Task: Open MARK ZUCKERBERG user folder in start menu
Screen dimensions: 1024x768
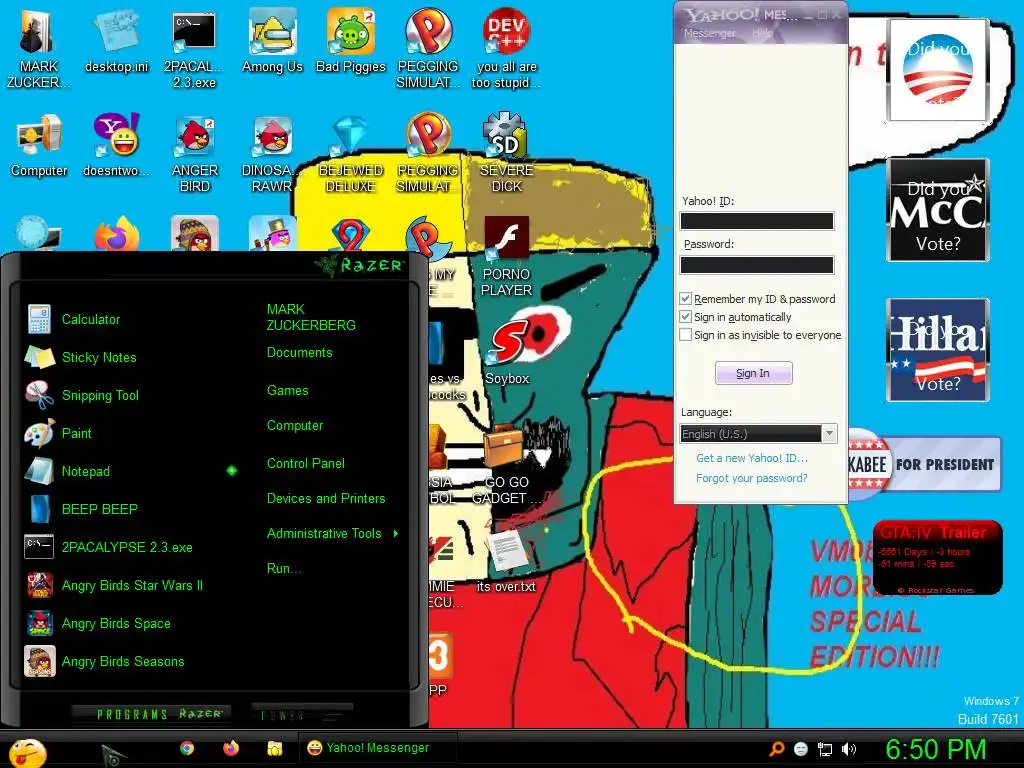Action: pos(311,317)
